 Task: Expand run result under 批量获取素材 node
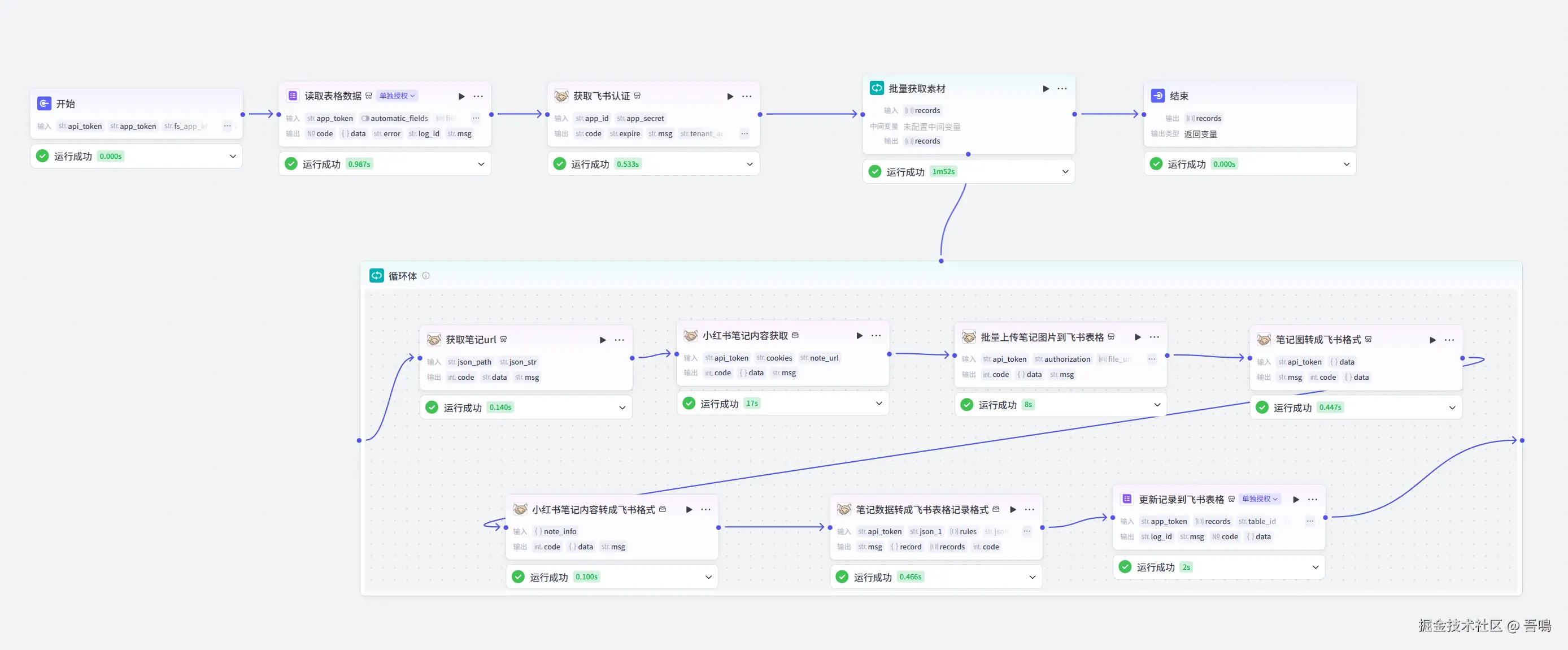1065,172
